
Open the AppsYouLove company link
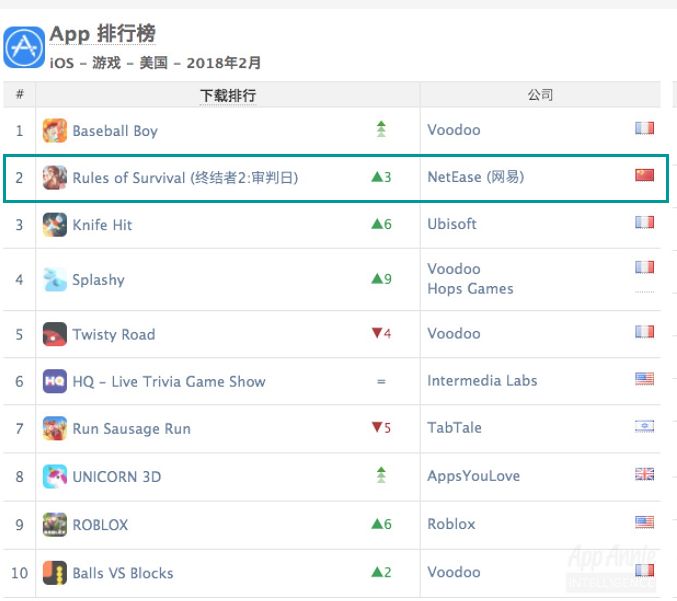coord(473,476)
